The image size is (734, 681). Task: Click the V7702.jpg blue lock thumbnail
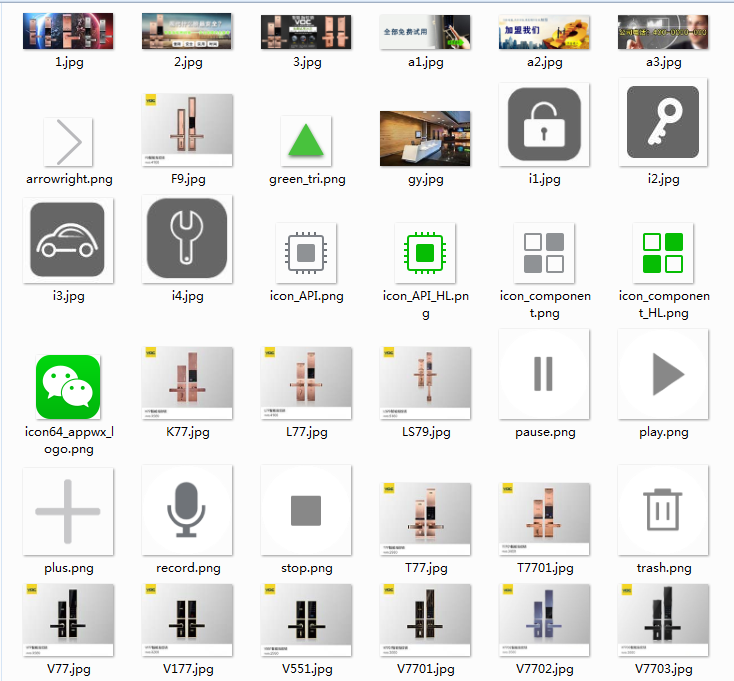coord(544,619)
